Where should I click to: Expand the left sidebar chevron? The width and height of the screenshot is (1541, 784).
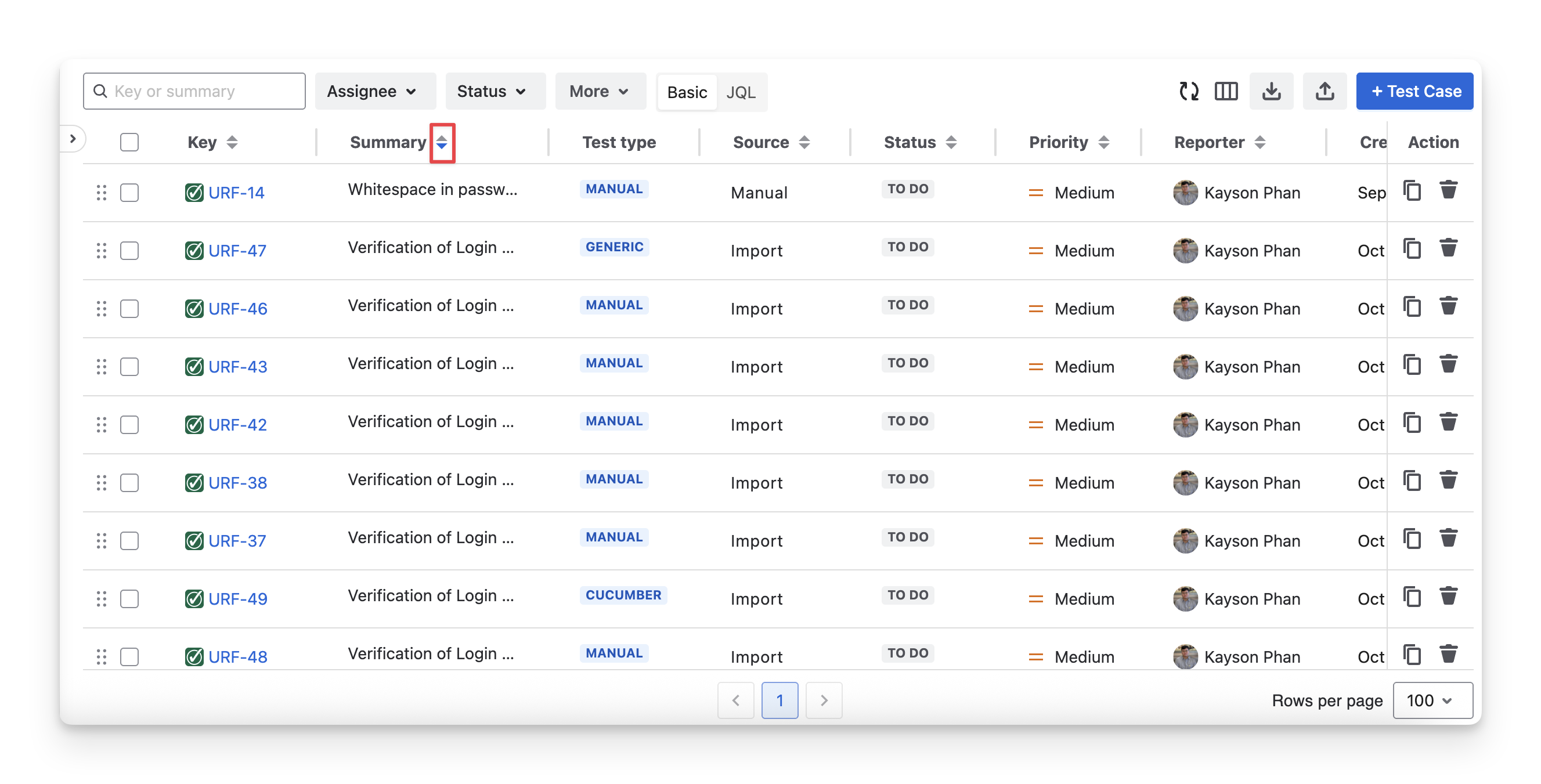click(73, 139)
